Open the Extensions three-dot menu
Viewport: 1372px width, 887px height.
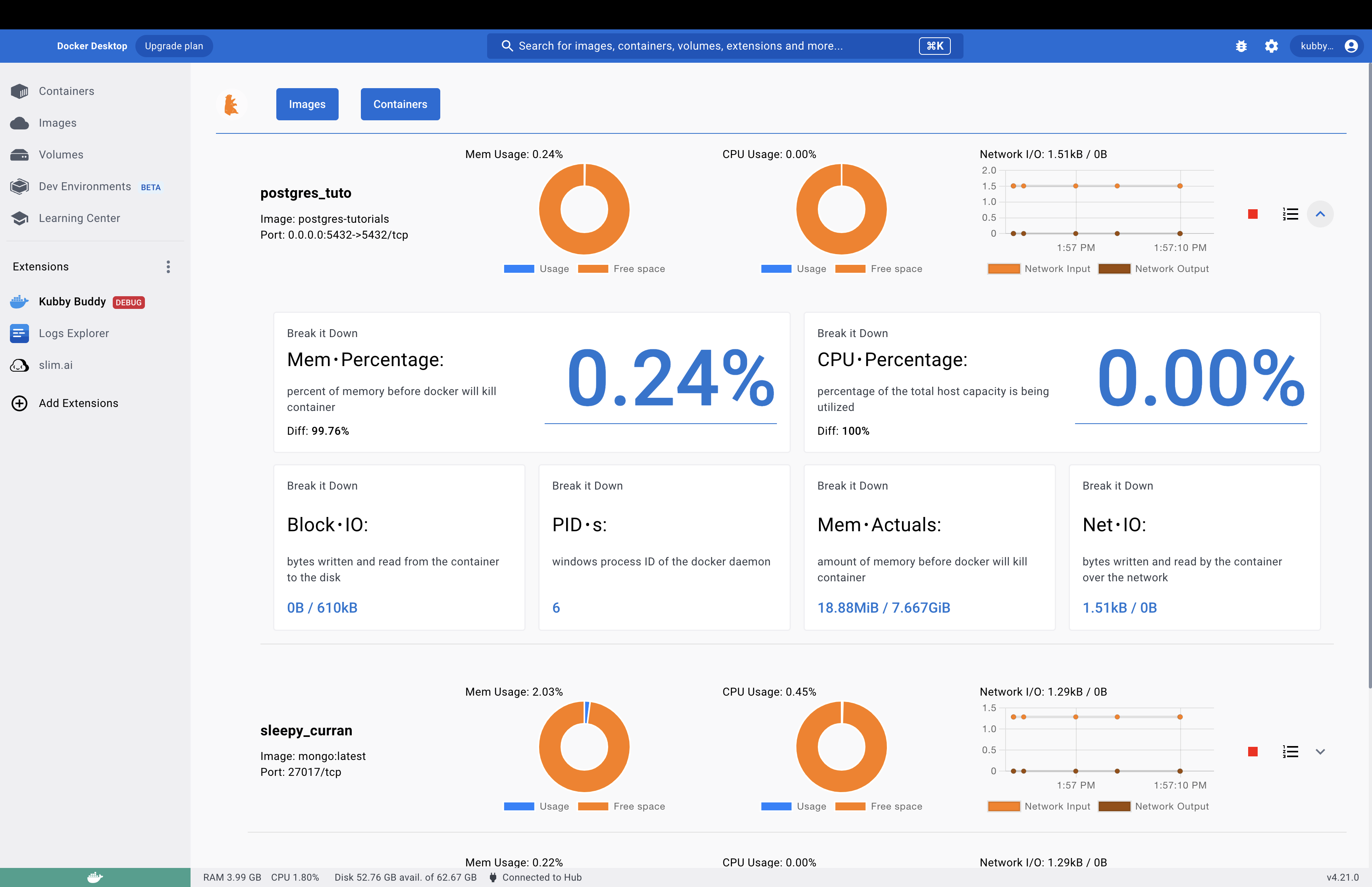coord(168,267)
